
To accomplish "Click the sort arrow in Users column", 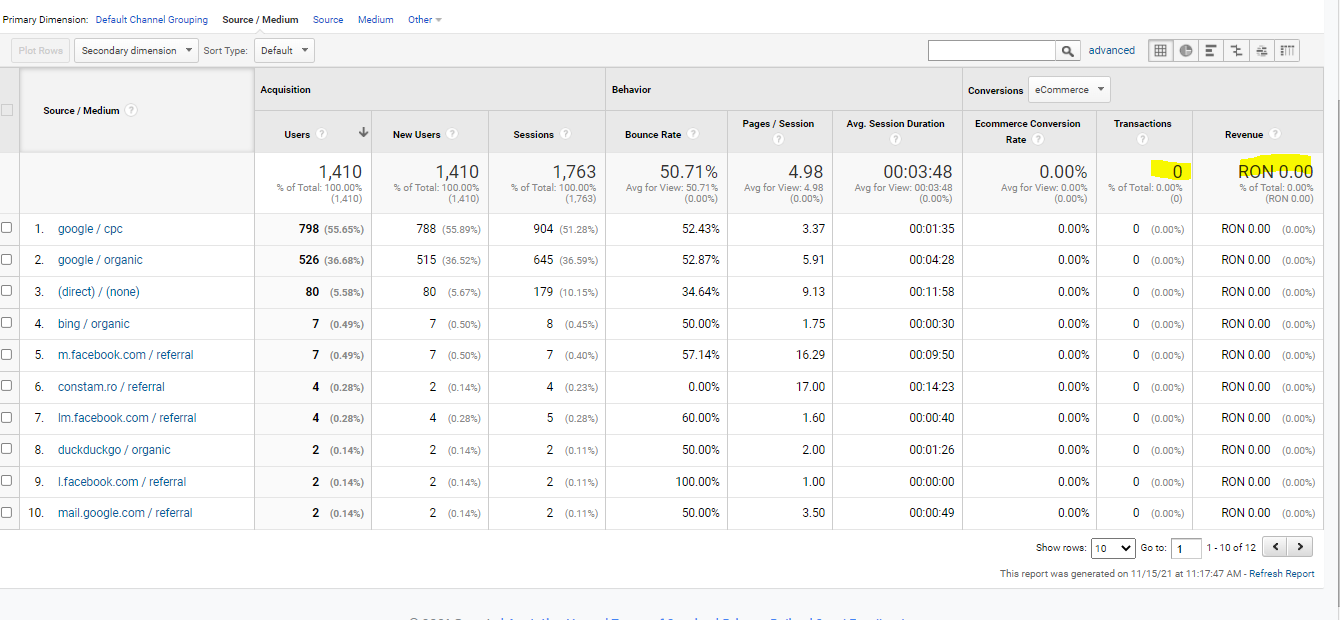I will coord(363,133).
